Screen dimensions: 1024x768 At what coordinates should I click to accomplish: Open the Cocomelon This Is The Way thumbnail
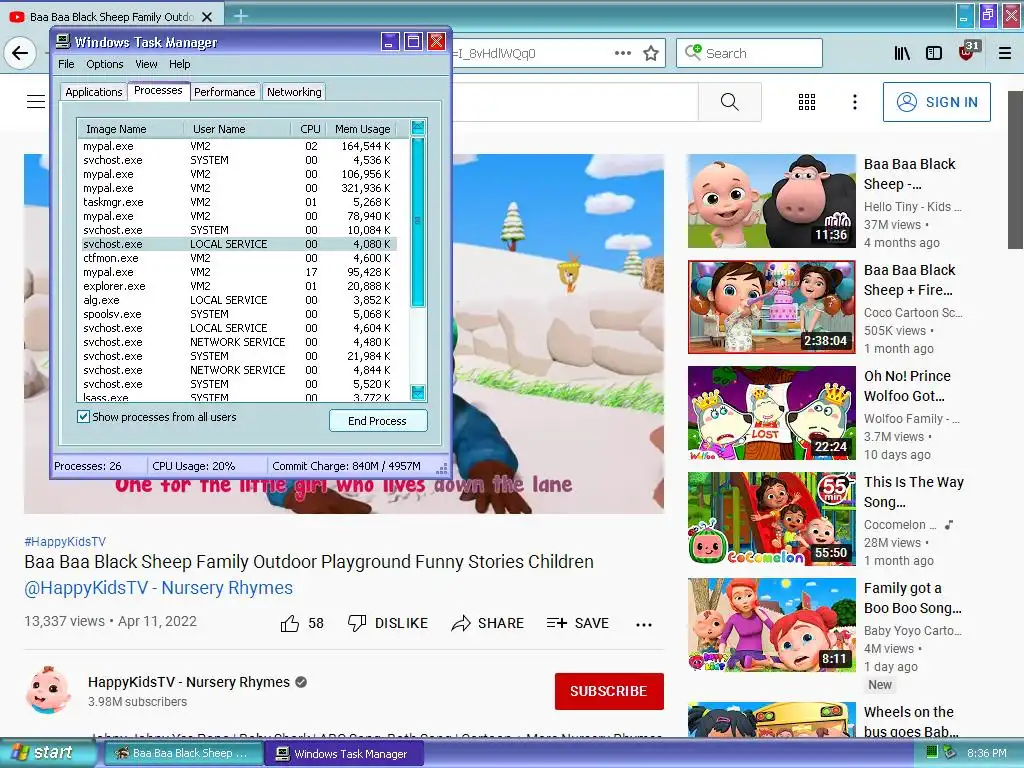(771, 519)
